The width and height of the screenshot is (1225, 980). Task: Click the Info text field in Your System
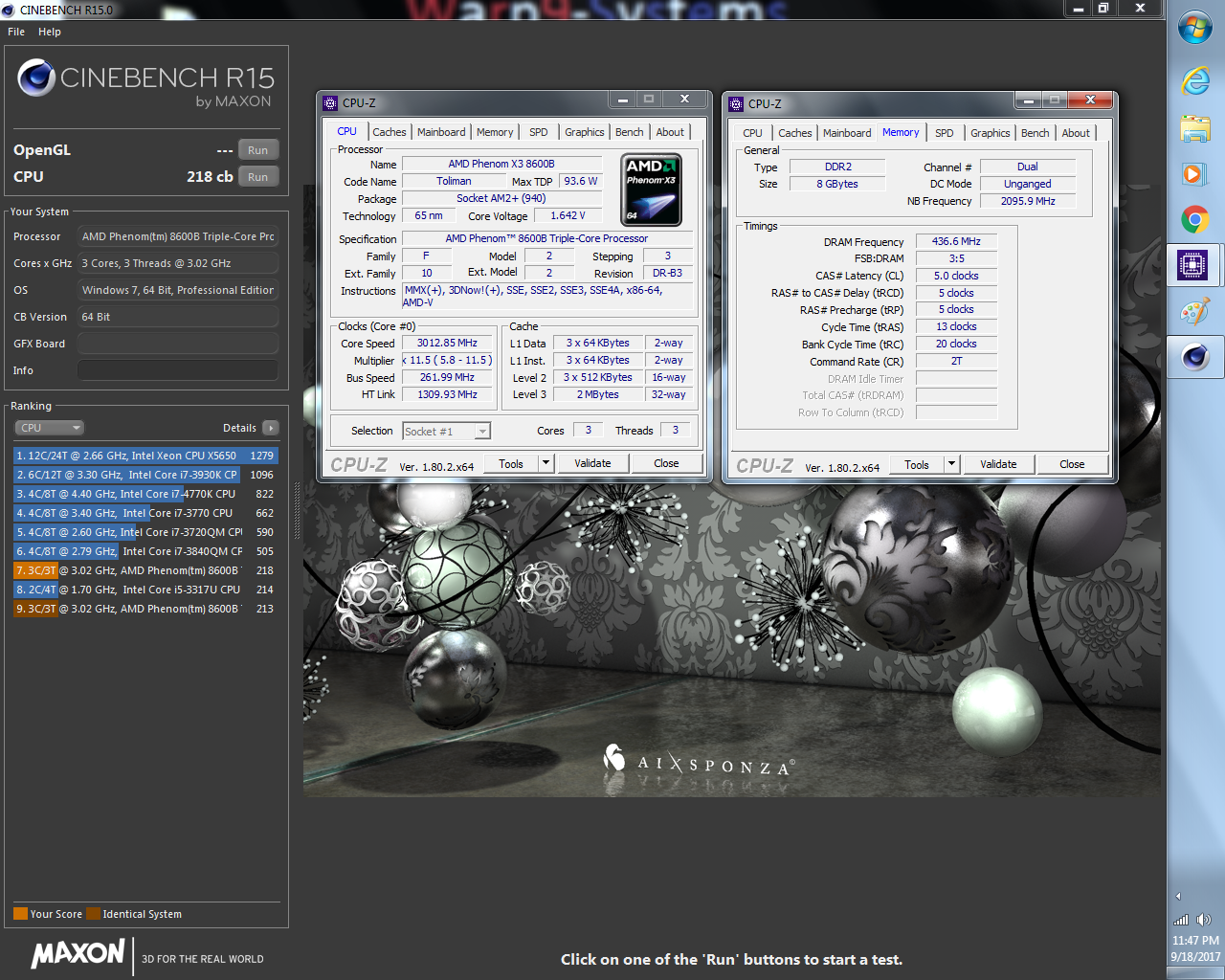pyautogui.click(x=178, y=370)
